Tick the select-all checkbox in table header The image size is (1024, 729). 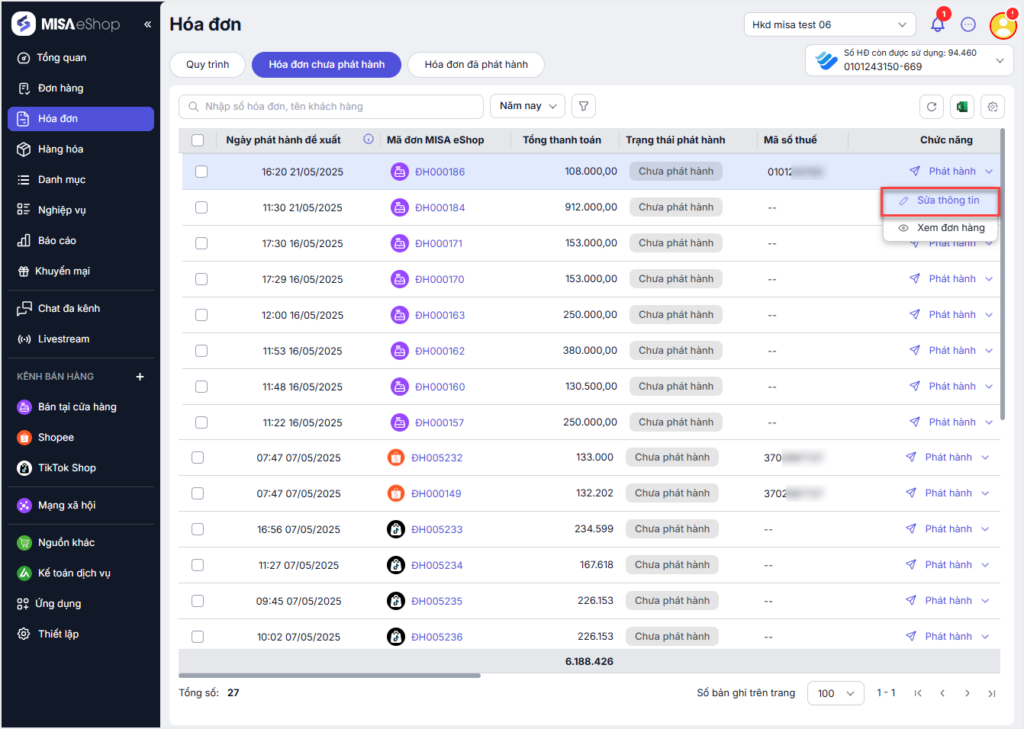198,140
